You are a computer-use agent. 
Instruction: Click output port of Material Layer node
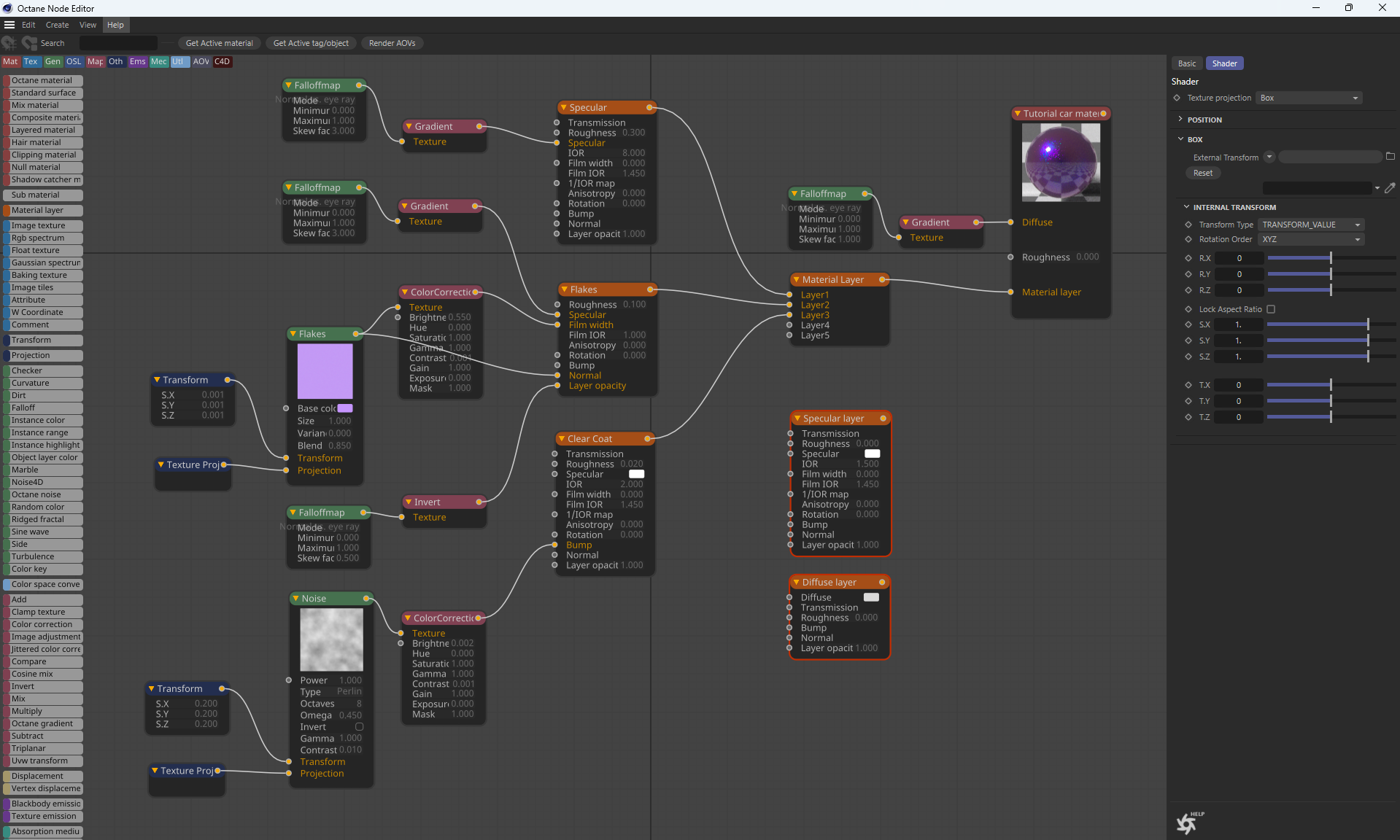(883, 279)
